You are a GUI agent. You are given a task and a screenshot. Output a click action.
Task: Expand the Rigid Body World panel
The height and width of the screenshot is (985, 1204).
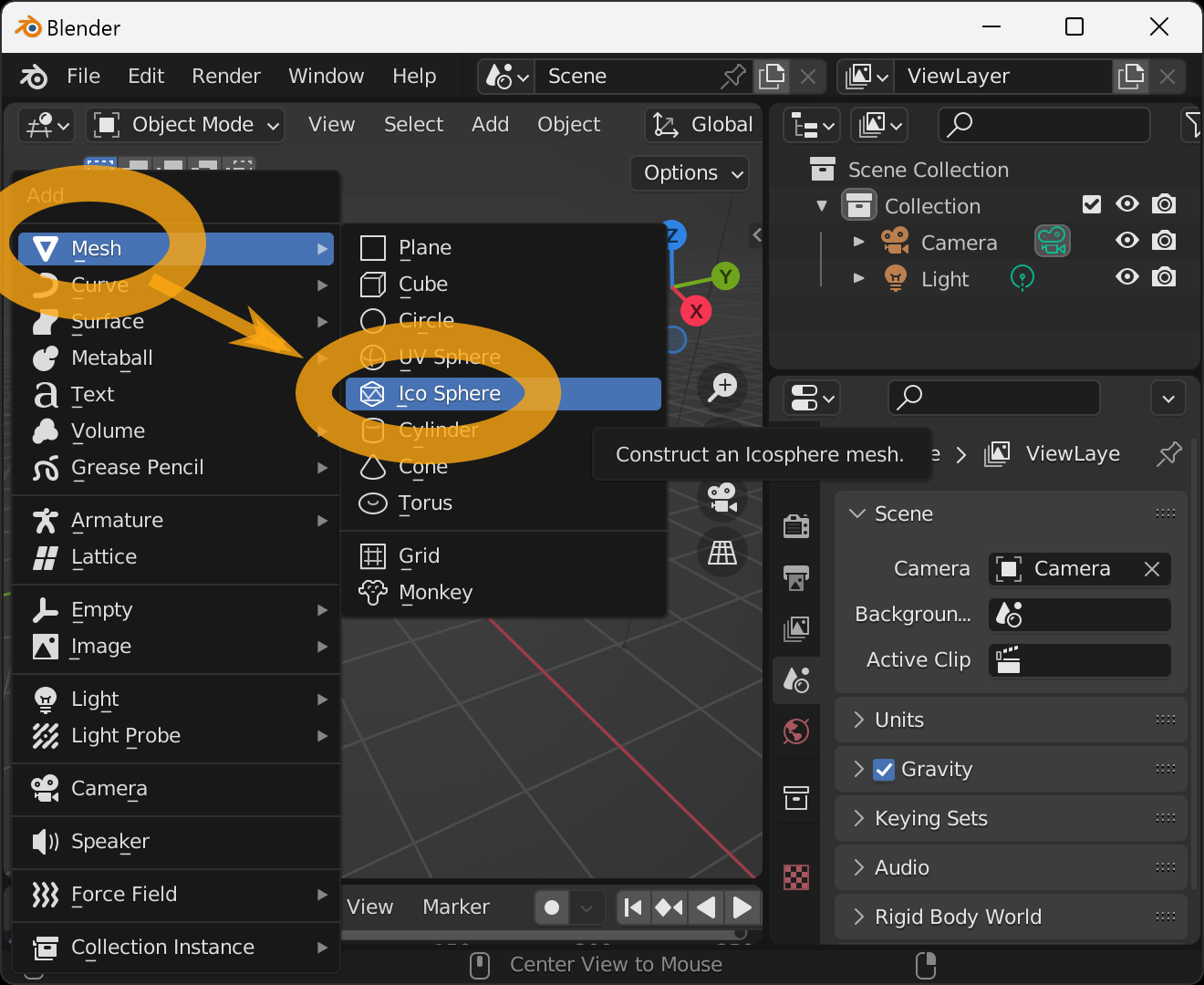pos(1011,918)
